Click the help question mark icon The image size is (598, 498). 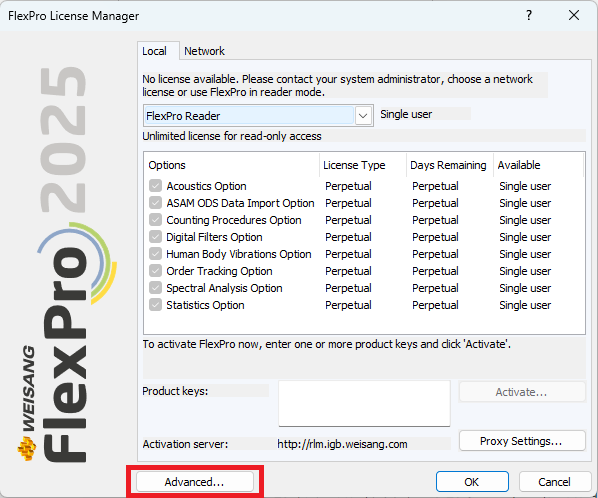(529, 15)
